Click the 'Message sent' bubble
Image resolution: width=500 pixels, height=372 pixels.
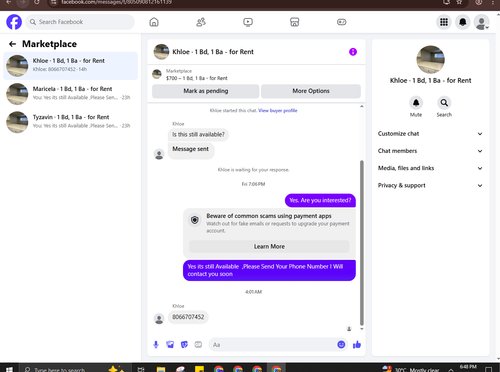click(x=191, y=150)
